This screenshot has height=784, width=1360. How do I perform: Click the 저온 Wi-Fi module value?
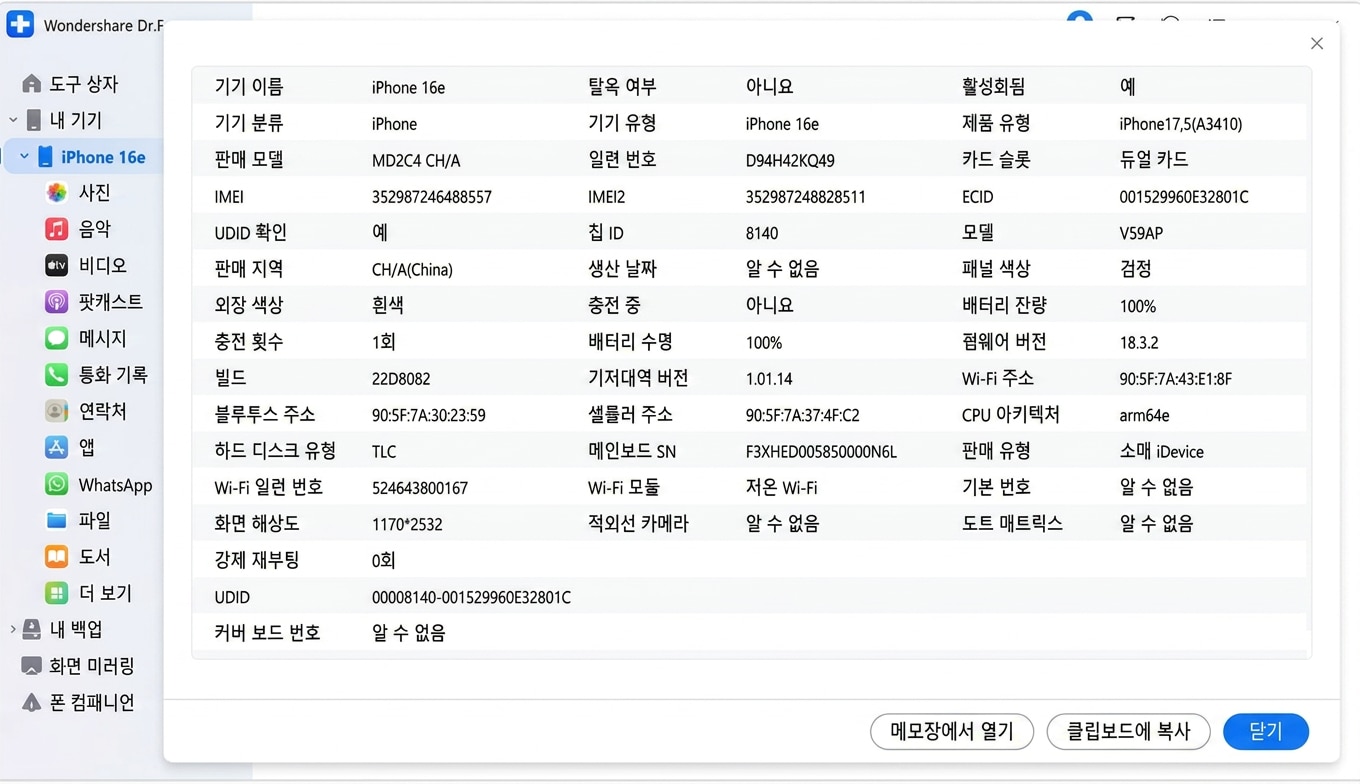pos(782,488)
